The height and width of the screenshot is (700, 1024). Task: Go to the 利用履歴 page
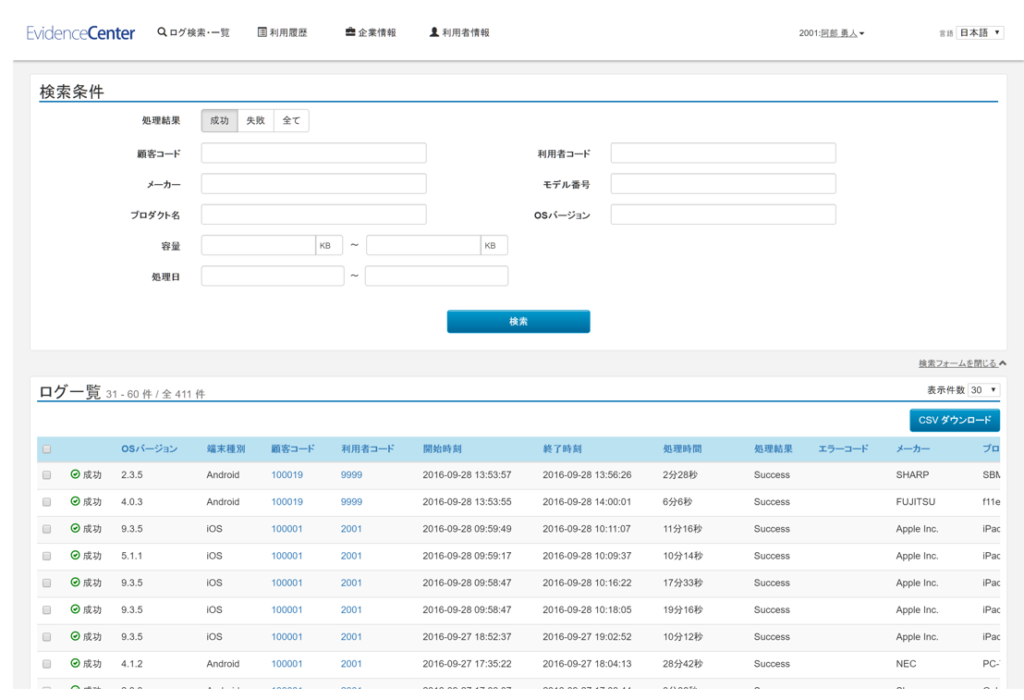pyautogui.click(x=282, y=33)
